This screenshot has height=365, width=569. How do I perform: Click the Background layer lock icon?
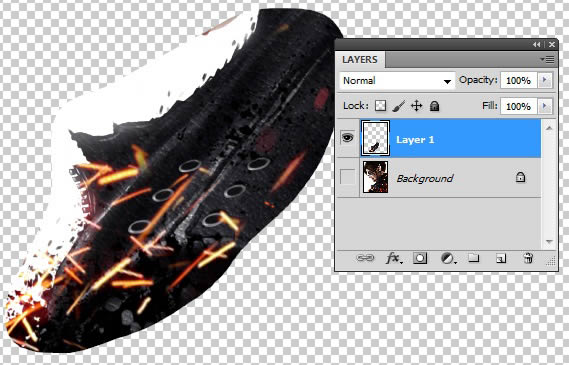pyautogui.click(x=520, y=177)
